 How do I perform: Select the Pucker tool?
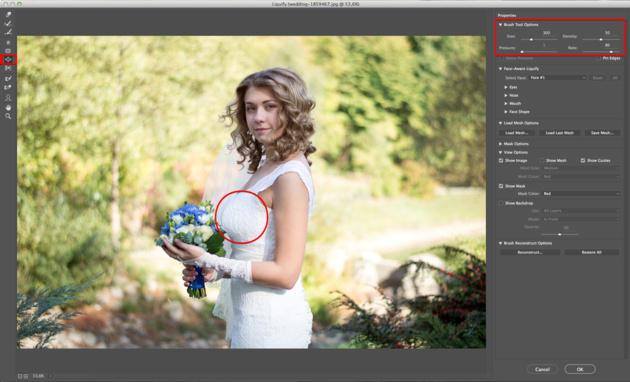(8, 51)
